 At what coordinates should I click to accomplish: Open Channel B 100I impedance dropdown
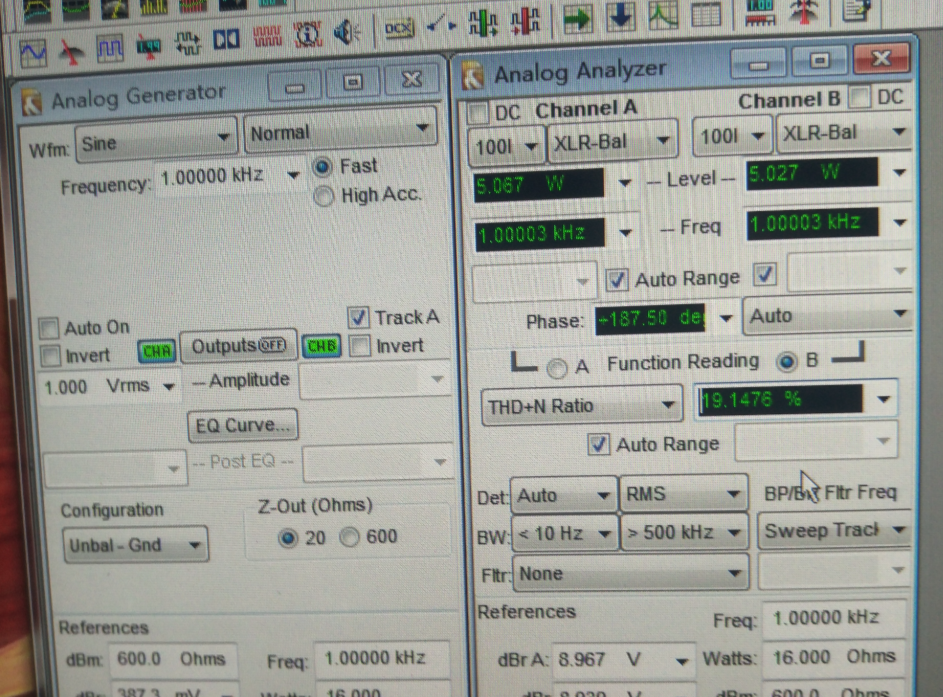(x=733, y=136)
